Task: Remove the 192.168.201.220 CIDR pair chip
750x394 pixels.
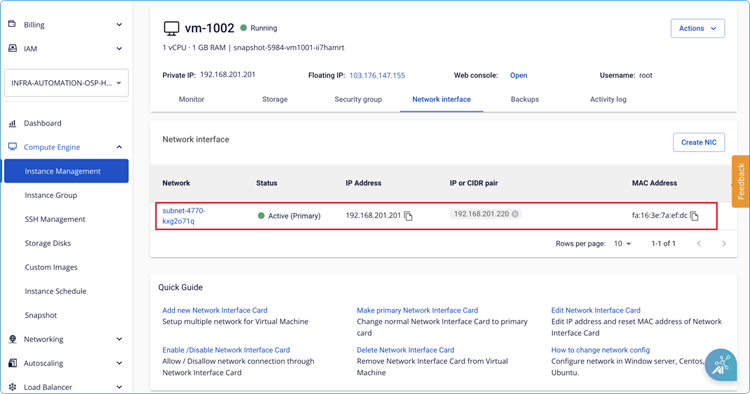Action: click(x=515, y=214)
